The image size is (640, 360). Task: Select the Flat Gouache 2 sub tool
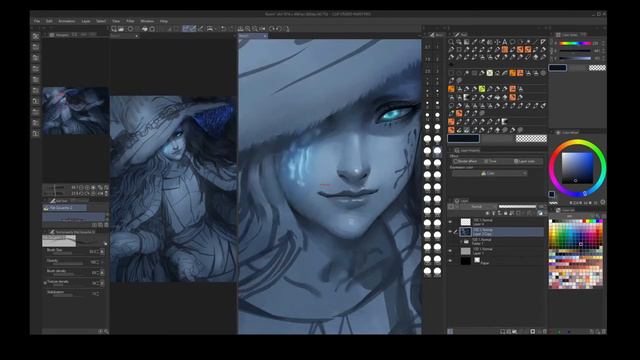pyautogui.click(x=64, y=208)
